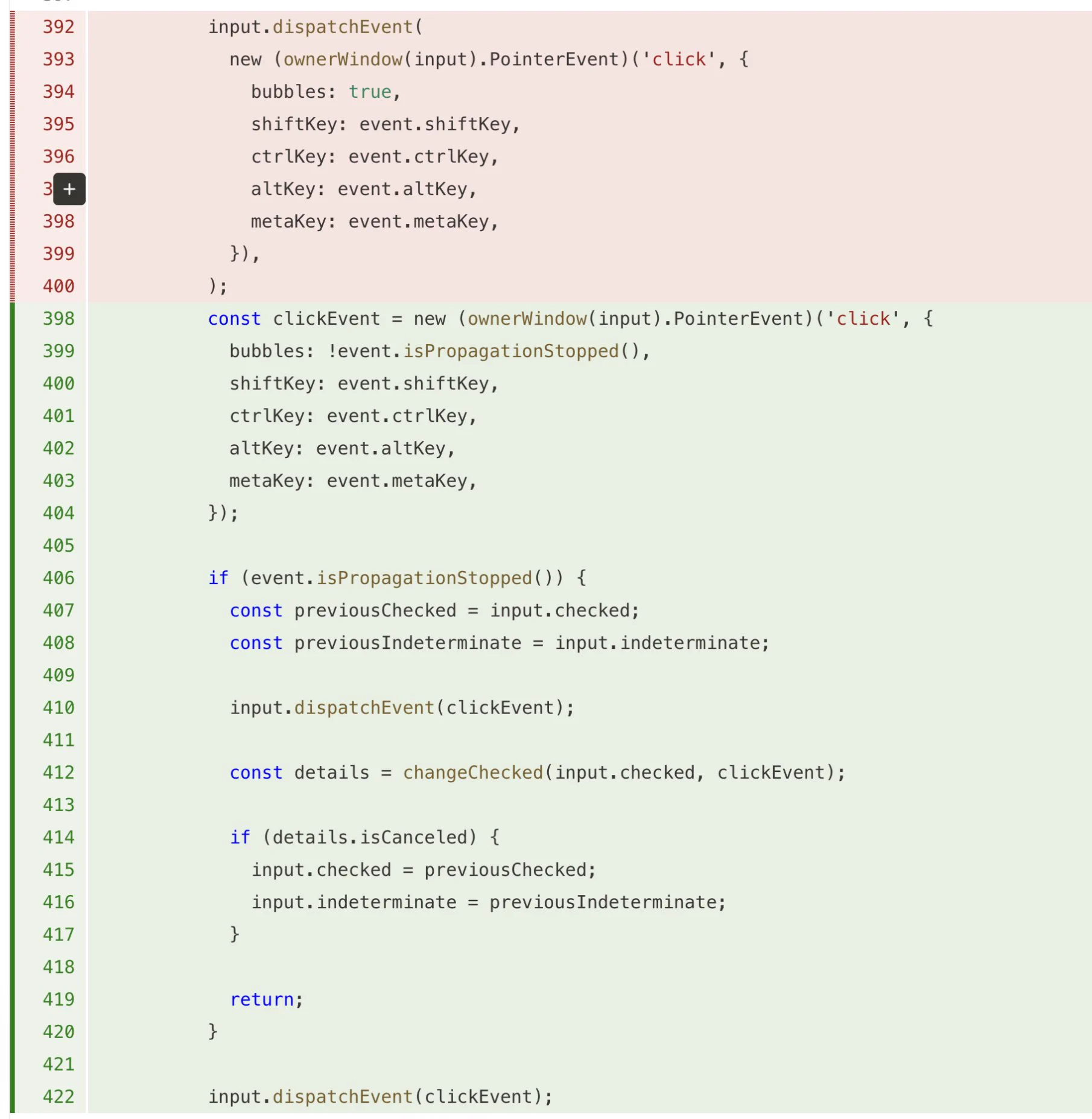1092x1119 pixels.
Task: Click the opening 'input.dispatchEvent(' on line 392
Action: coord(316,27)
